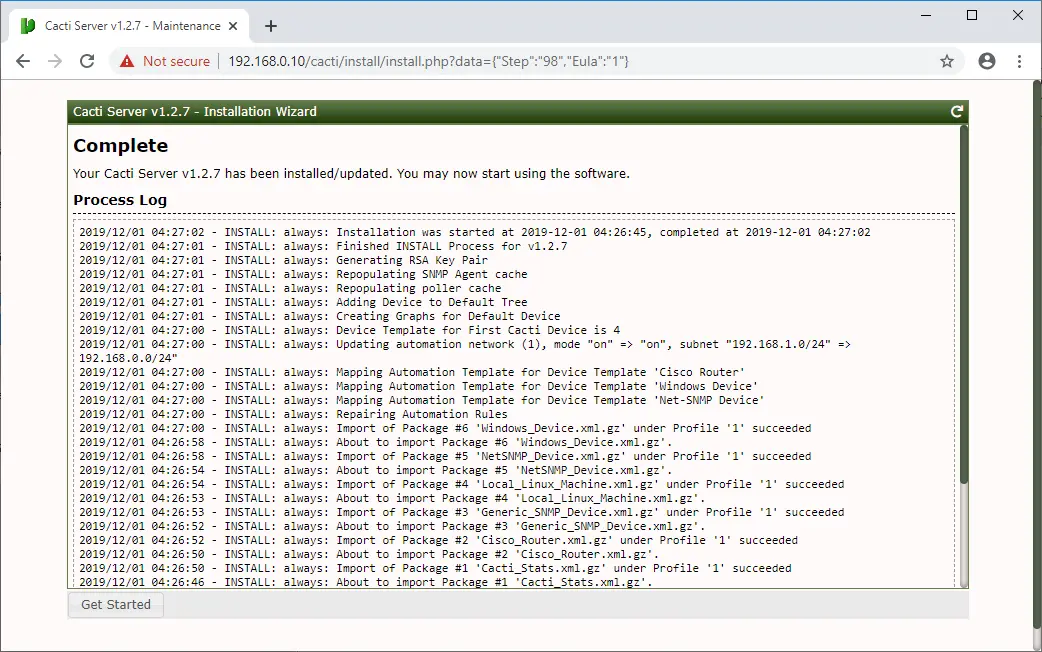Close the browser window
The image size is (1042, 652).
1017,15
